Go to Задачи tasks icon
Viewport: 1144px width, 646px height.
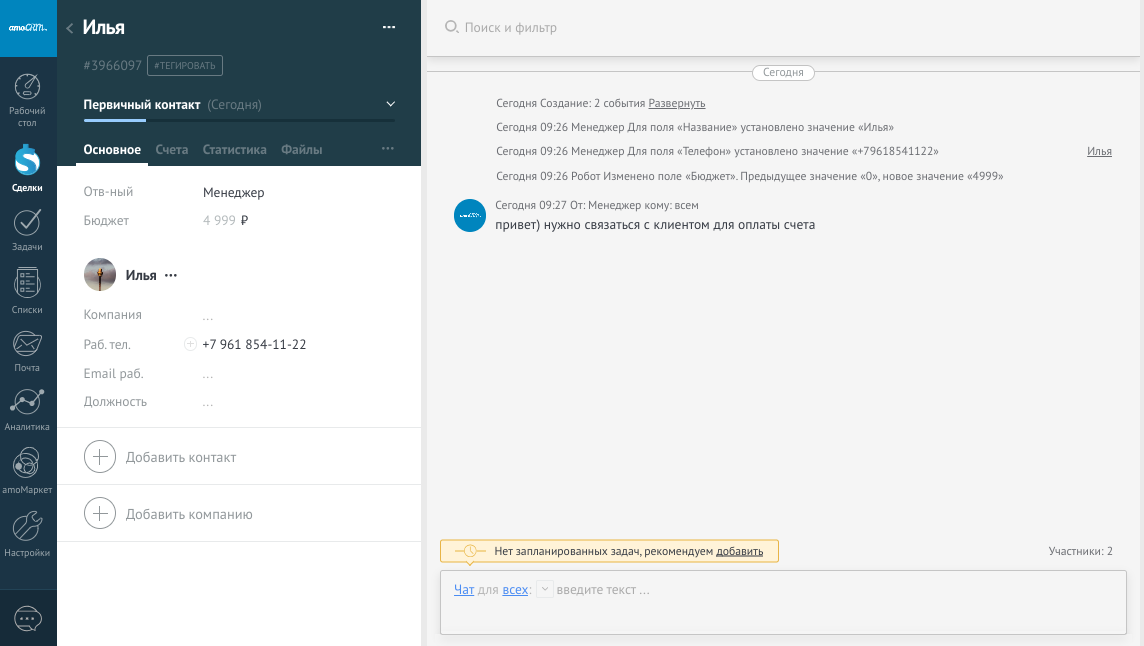(28, 223)
